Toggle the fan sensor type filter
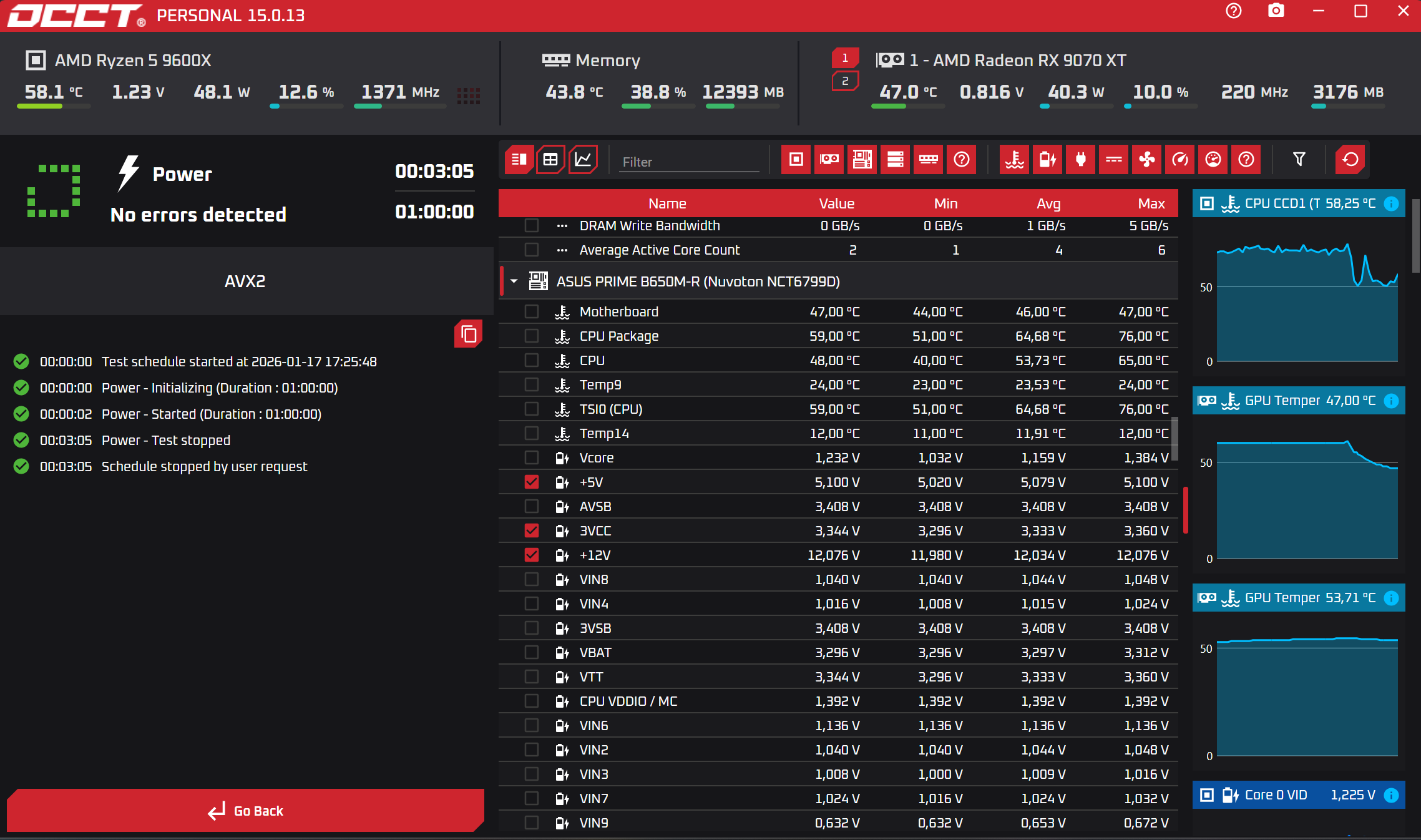Viewport: 1421px width, 840px height. tap(1146, 160)
